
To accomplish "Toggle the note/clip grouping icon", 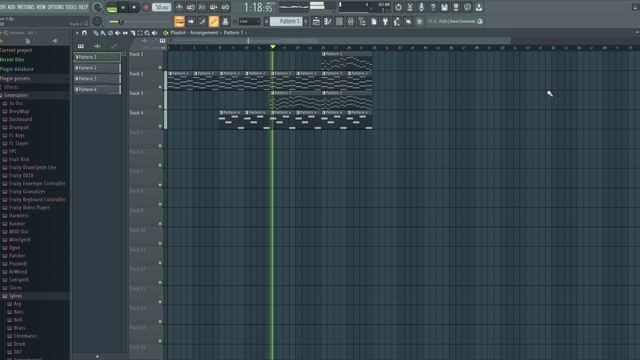I will tap(202, 21).
